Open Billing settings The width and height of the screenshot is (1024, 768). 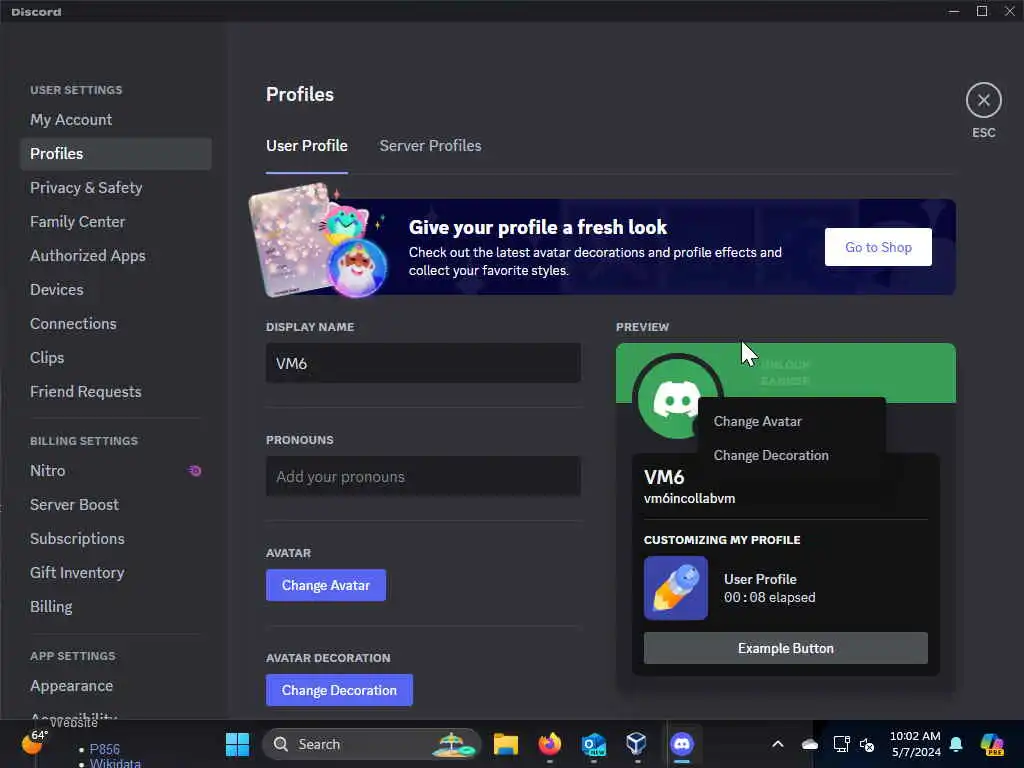[116, 606]
